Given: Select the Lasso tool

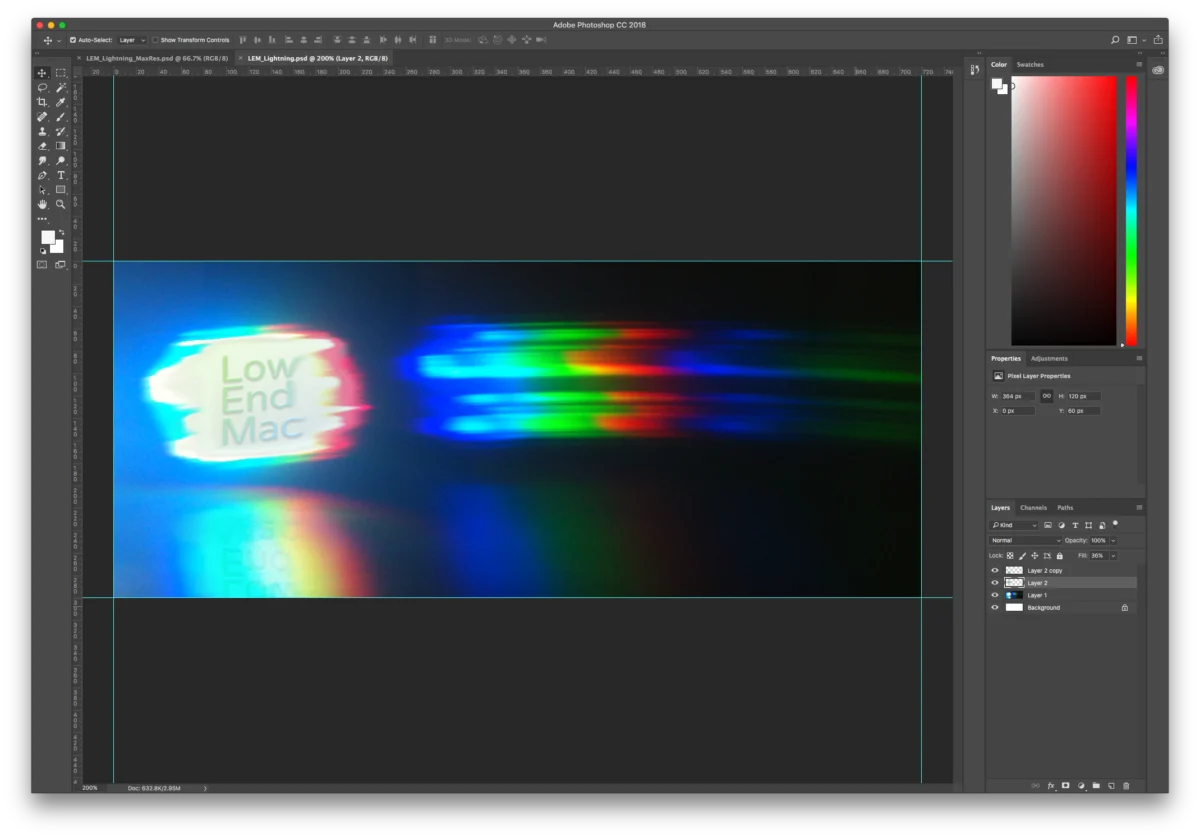Looking at the screenshot, I should pyautogui.click(x=42, y=88).
